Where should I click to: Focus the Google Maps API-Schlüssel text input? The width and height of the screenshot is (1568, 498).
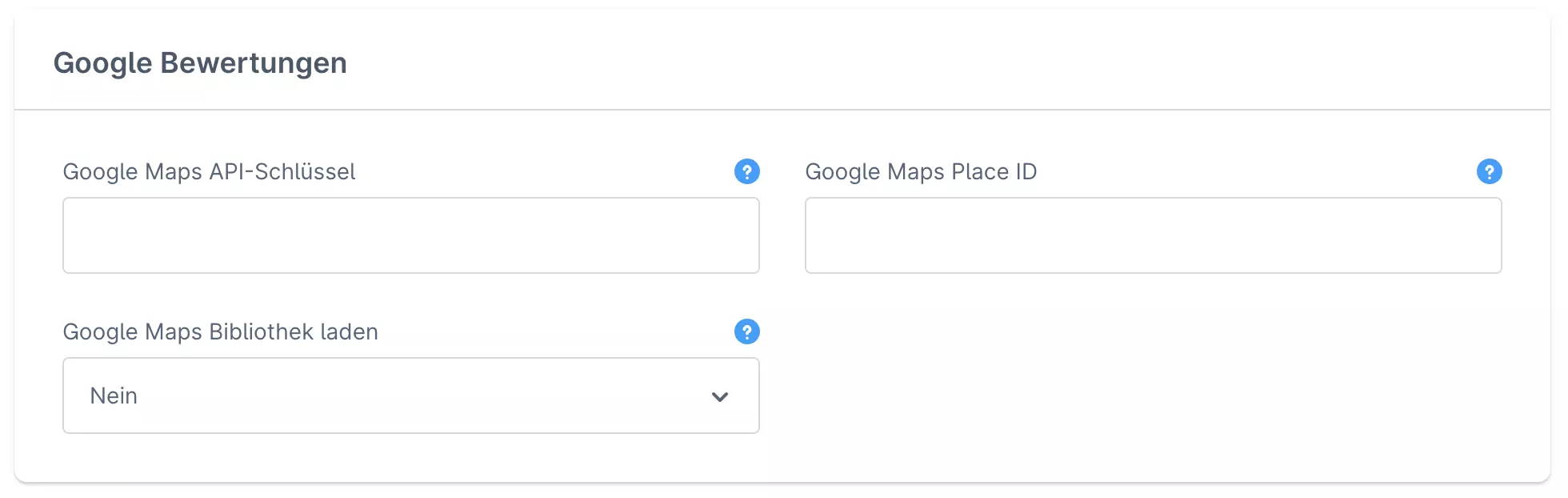tap(410, 235)
